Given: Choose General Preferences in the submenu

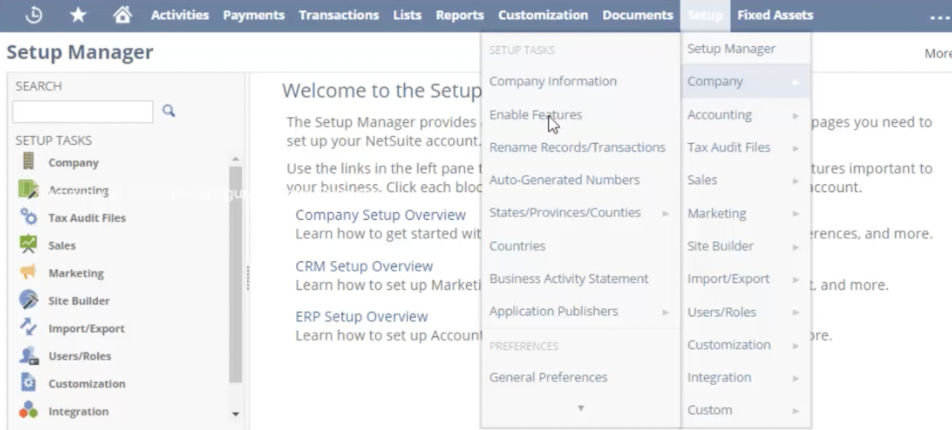Looking at the screenshot, I should click(548, 378).
